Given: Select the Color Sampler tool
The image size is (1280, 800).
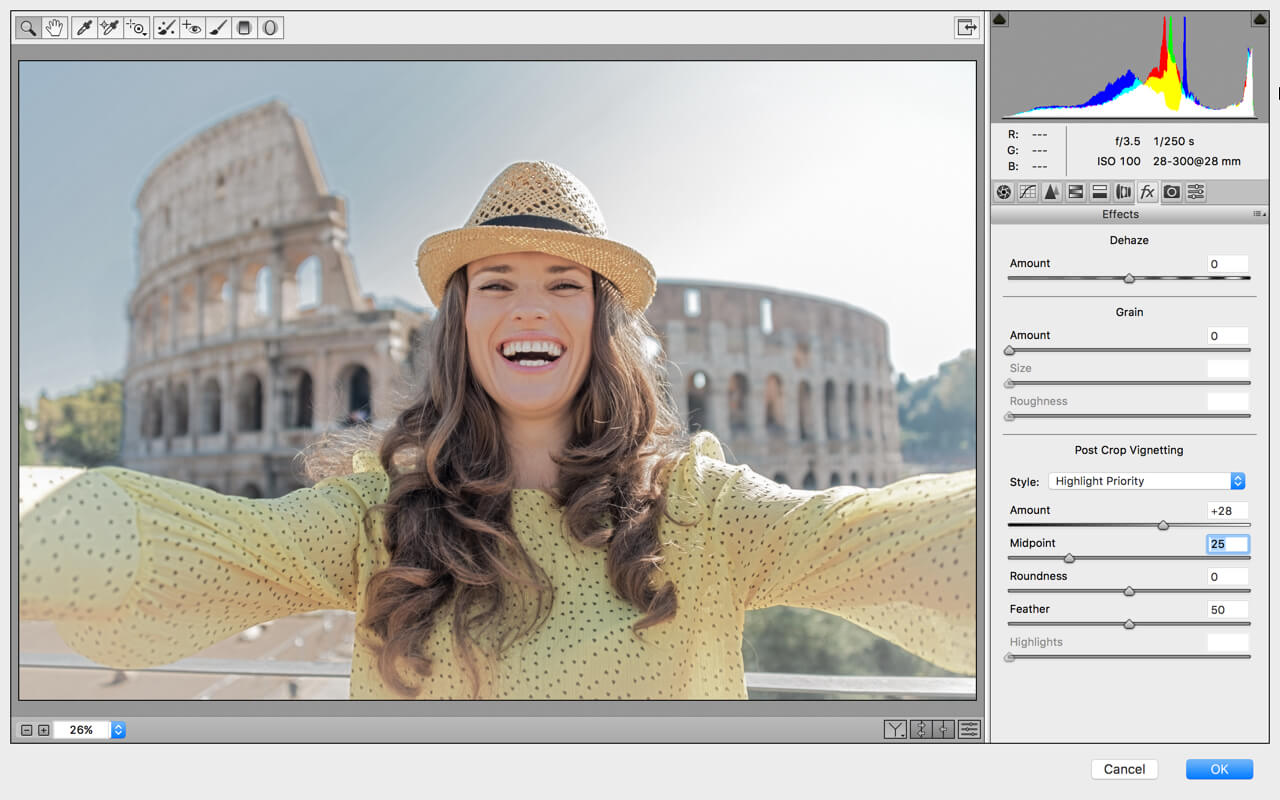Looking at the screenshot, I should 110,28.
